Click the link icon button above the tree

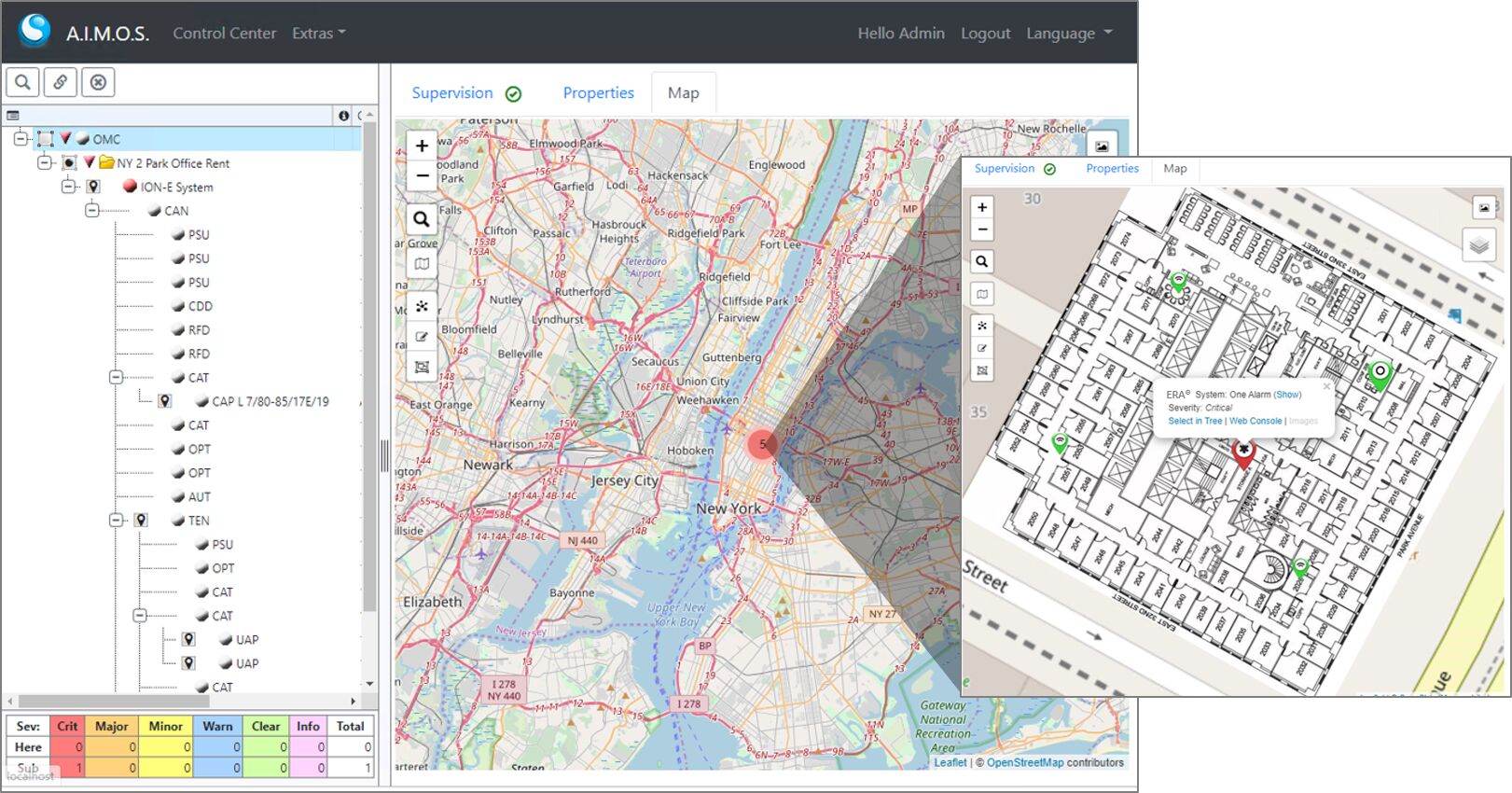60,82
